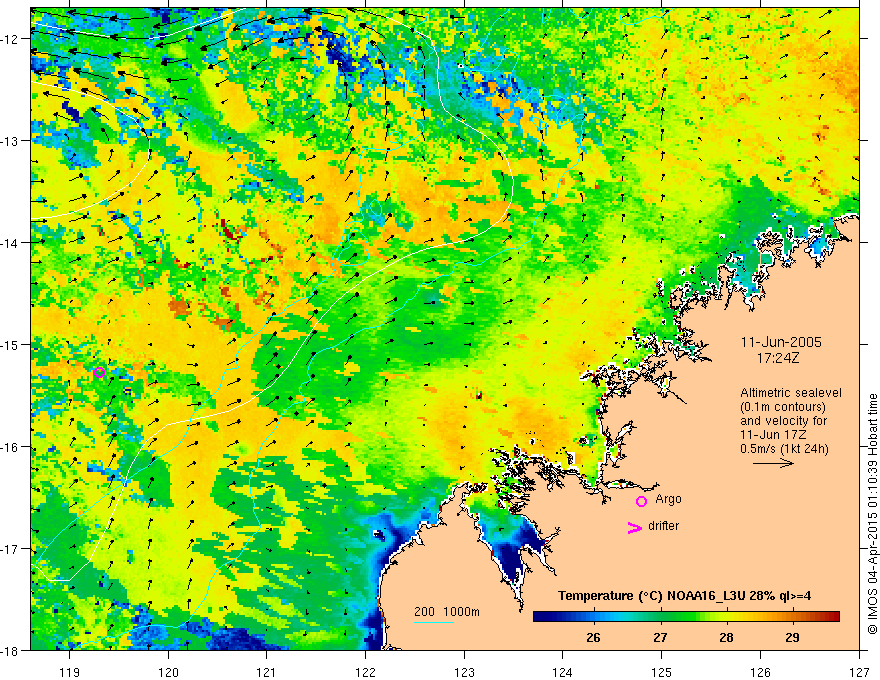
Task: Click the "Argo" legend label
Action: pyautogui.click(x=668, y=499)
